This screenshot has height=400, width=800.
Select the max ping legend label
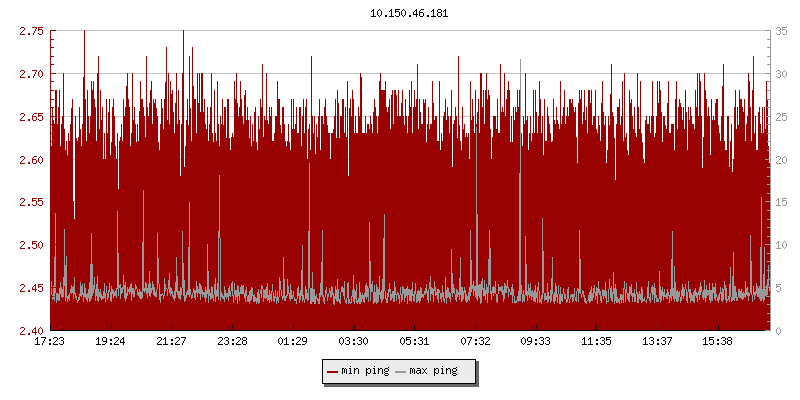(x=433, y=372)
